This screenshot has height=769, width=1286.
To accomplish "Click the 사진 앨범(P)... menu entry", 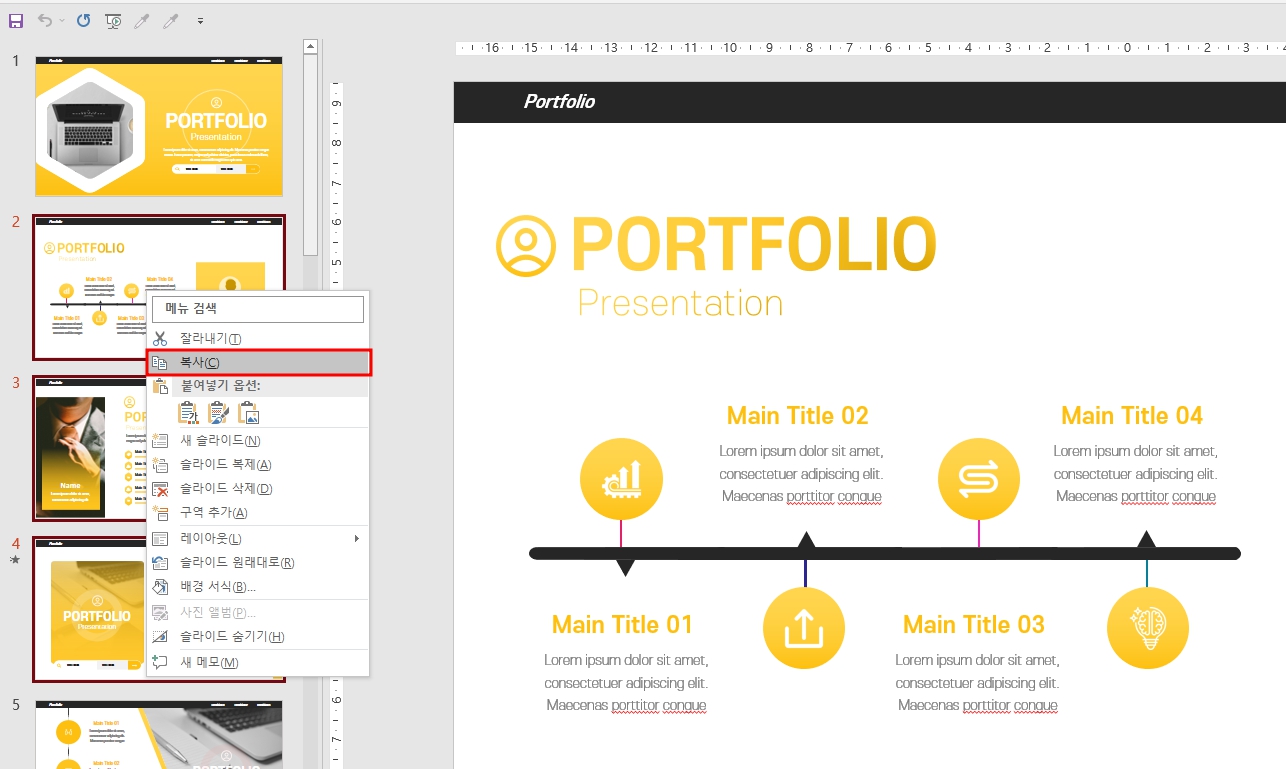I will (258, 613).
